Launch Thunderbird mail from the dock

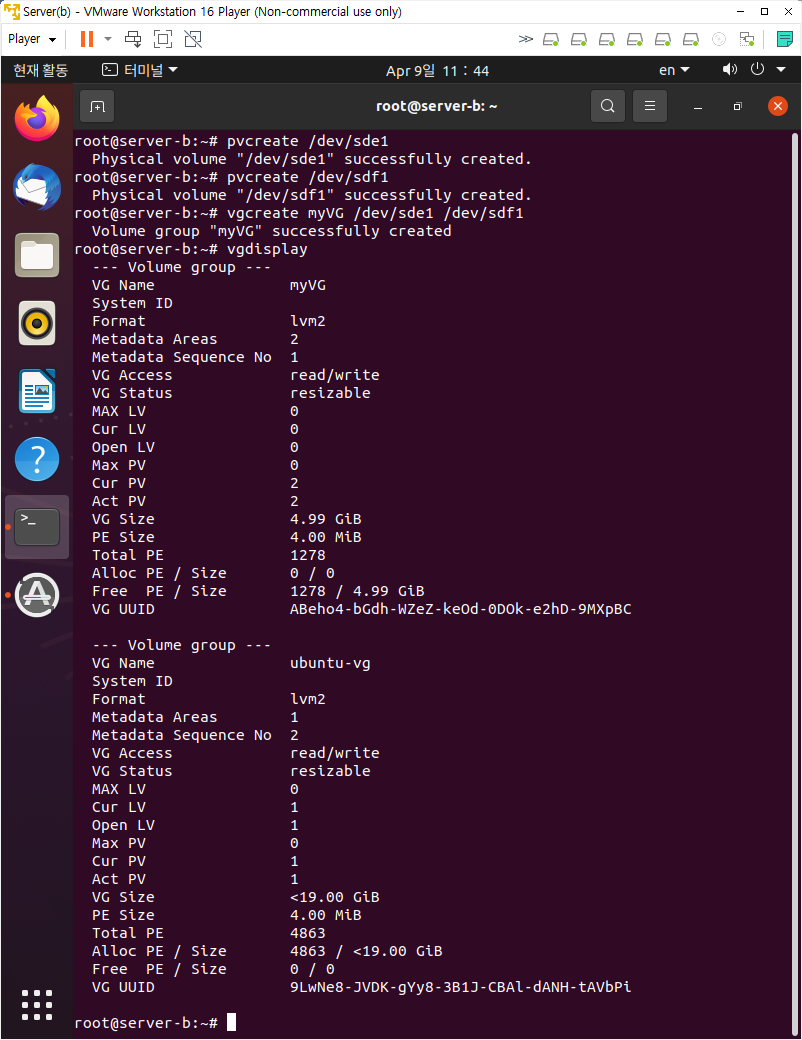(x=37, y=187)
